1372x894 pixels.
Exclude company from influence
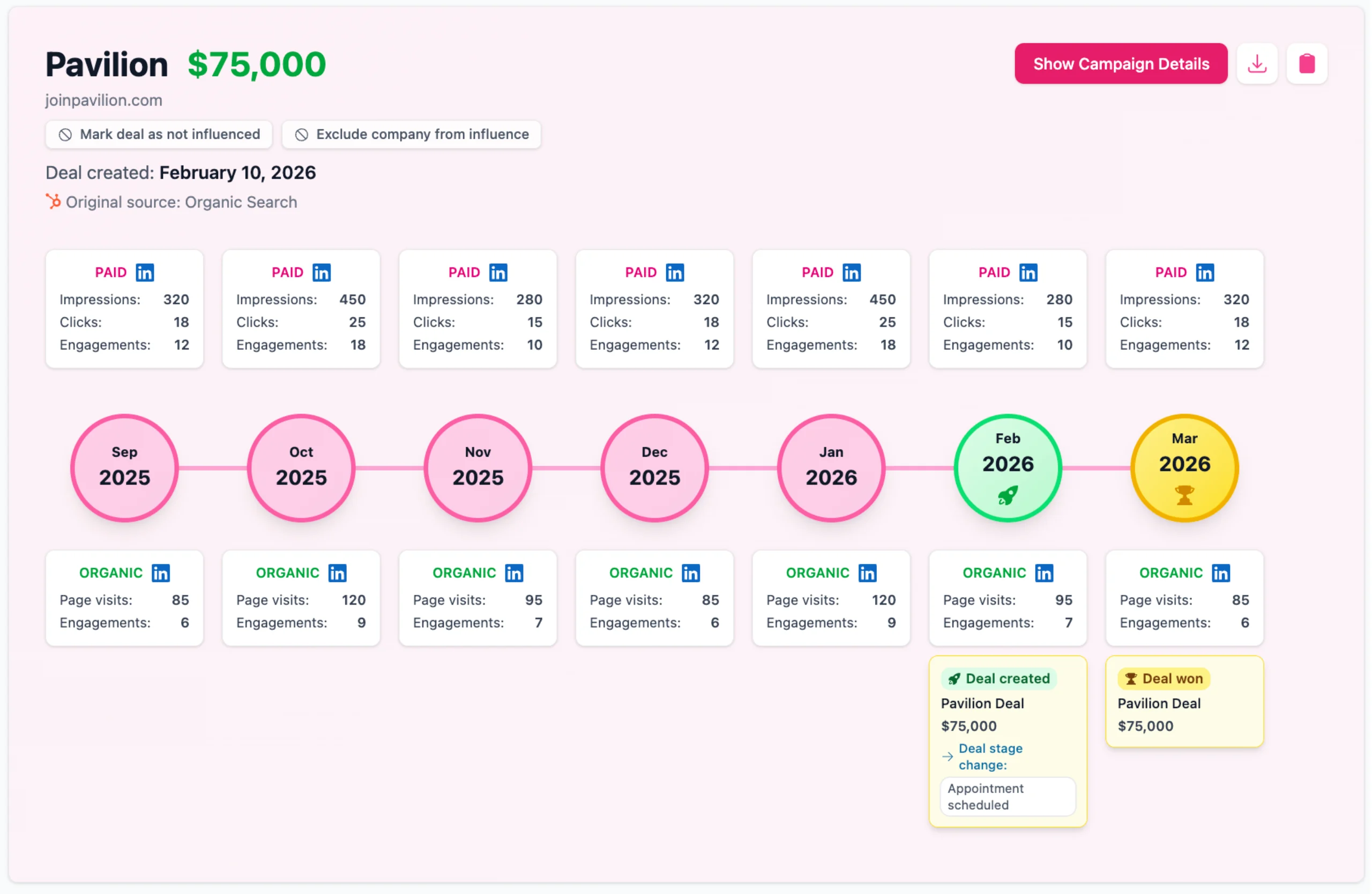coord(411,135)
